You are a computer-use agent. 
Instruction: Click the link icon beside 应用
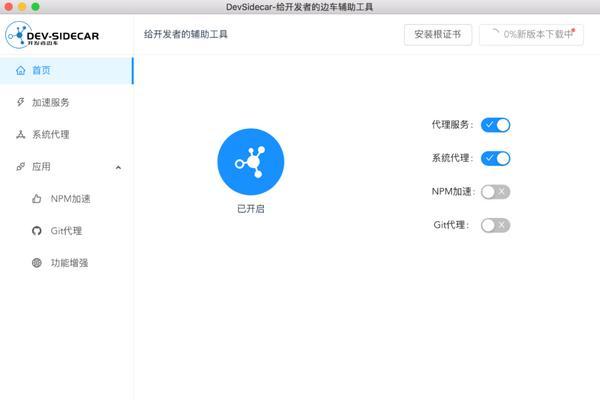click(21, 167)
